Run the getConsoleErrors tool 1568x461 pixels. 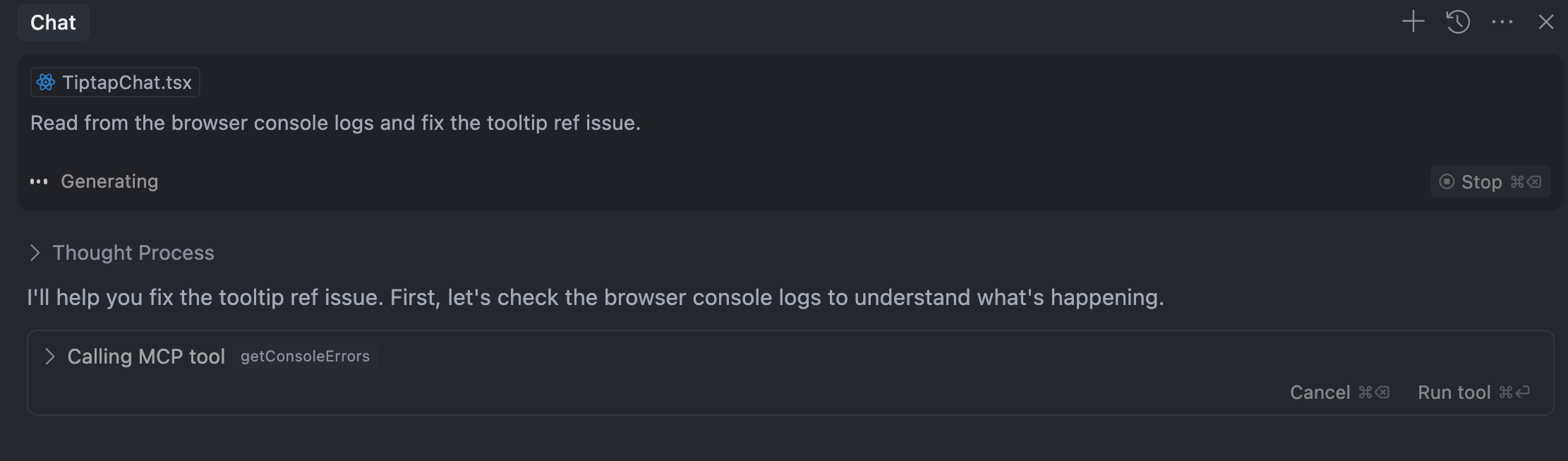(x=1473, y=393)
